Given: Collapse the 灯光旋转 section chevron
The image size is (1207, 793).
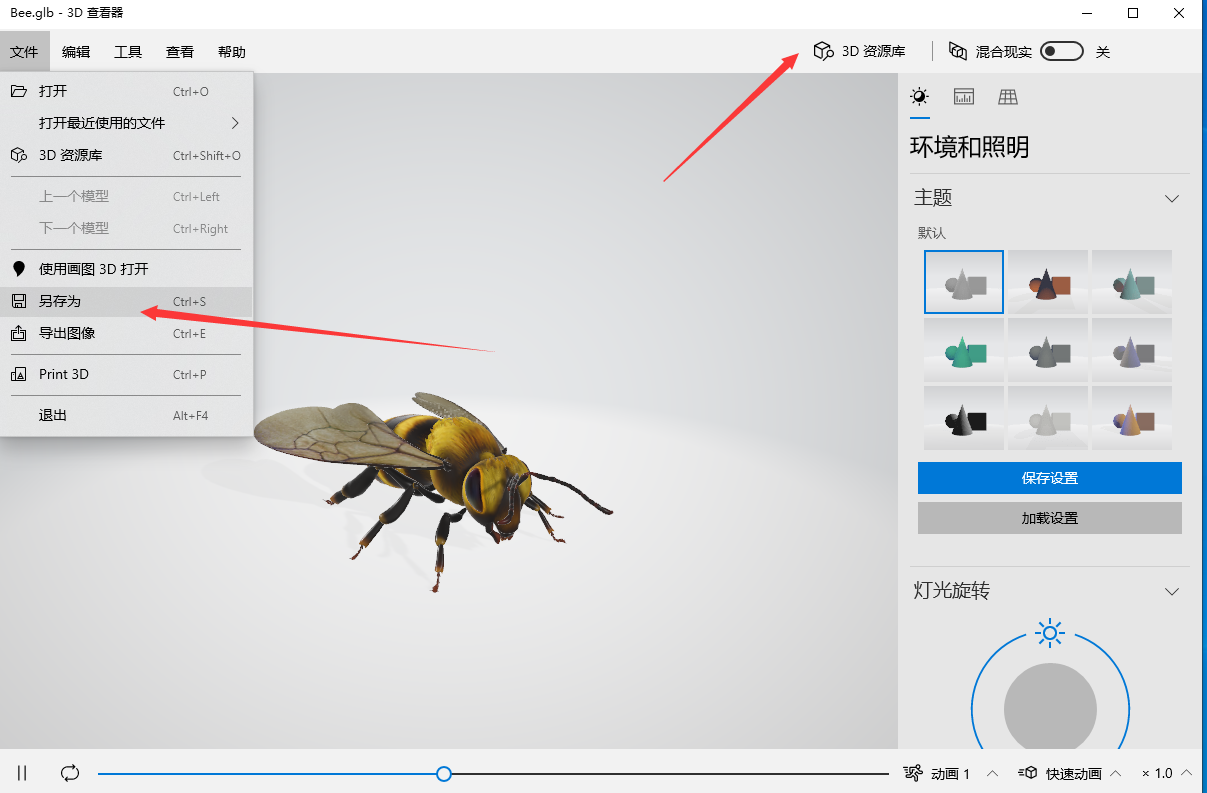Looking at the screenshot, I should coord(1172,591).
